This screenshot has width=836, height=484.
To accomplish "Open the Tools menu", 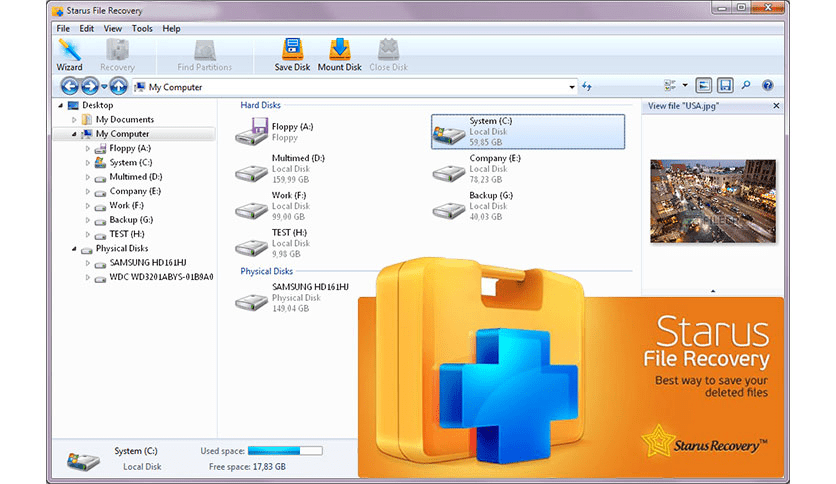I will (x=142, y=29).
